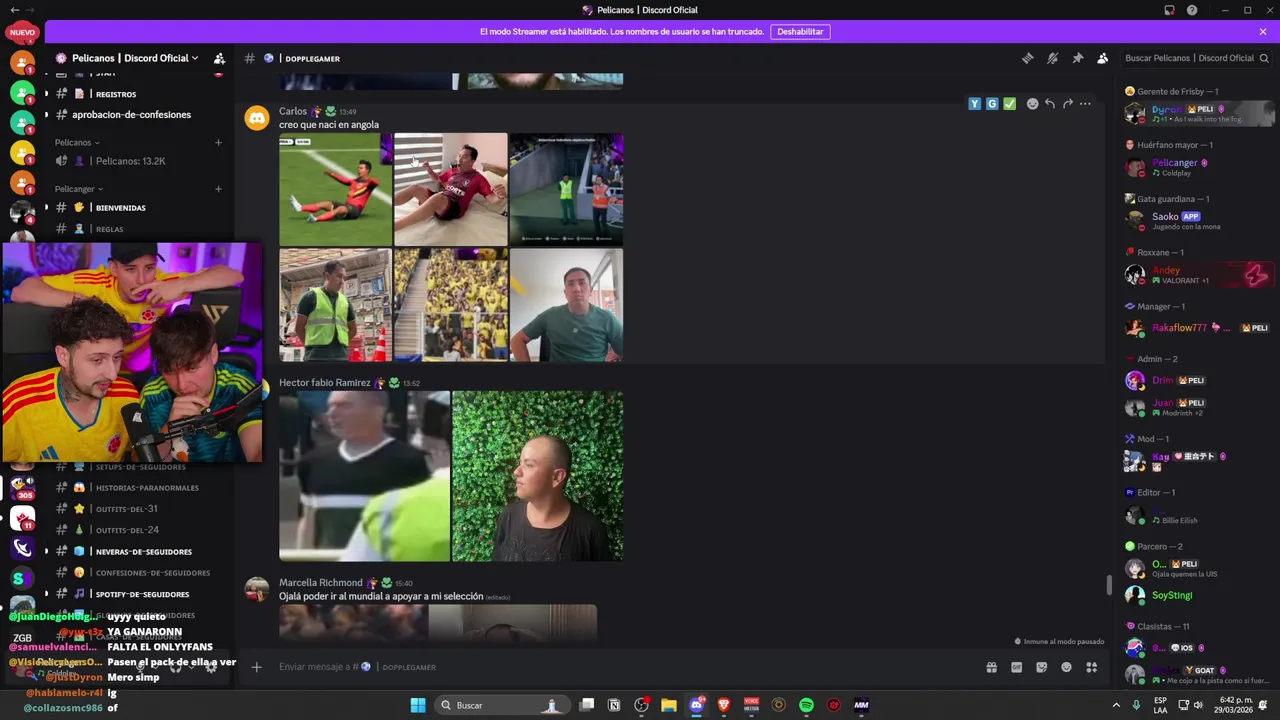Open the sticker picker
1280x720 pixels.
click(1041, 667)
